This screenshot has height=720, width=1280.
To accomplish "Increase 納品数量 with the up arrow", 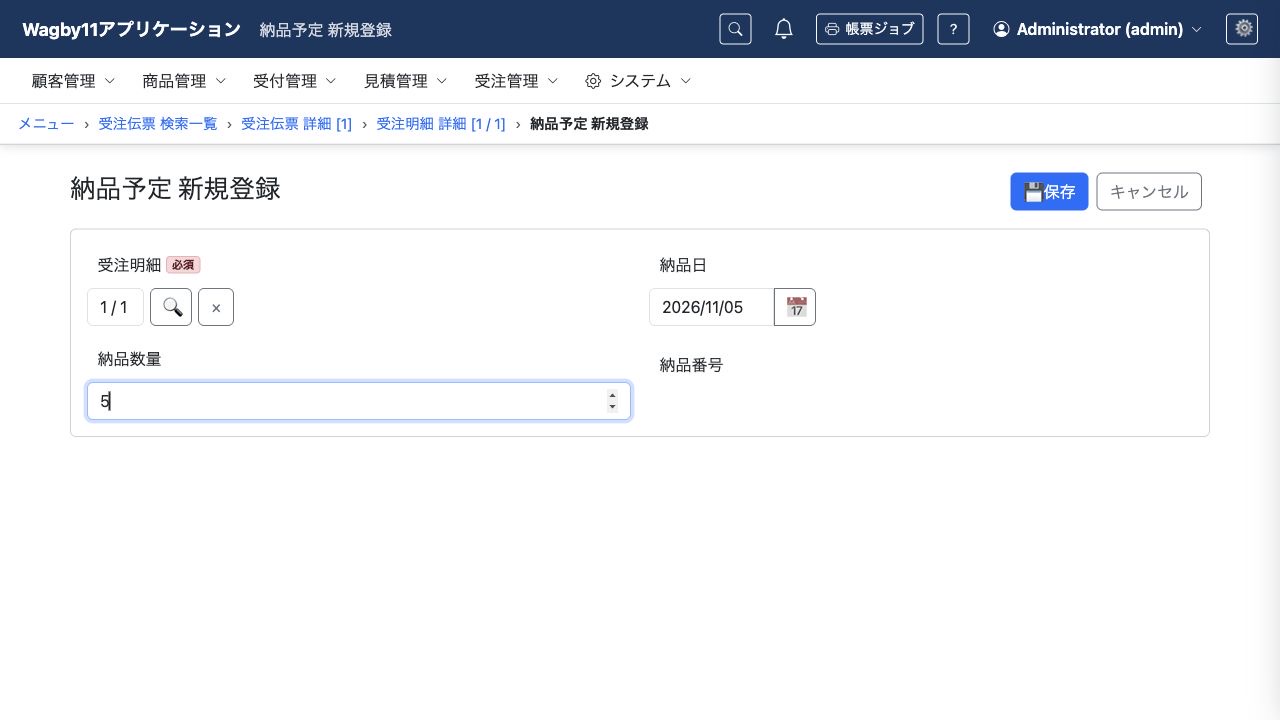I will coord(612,395).
